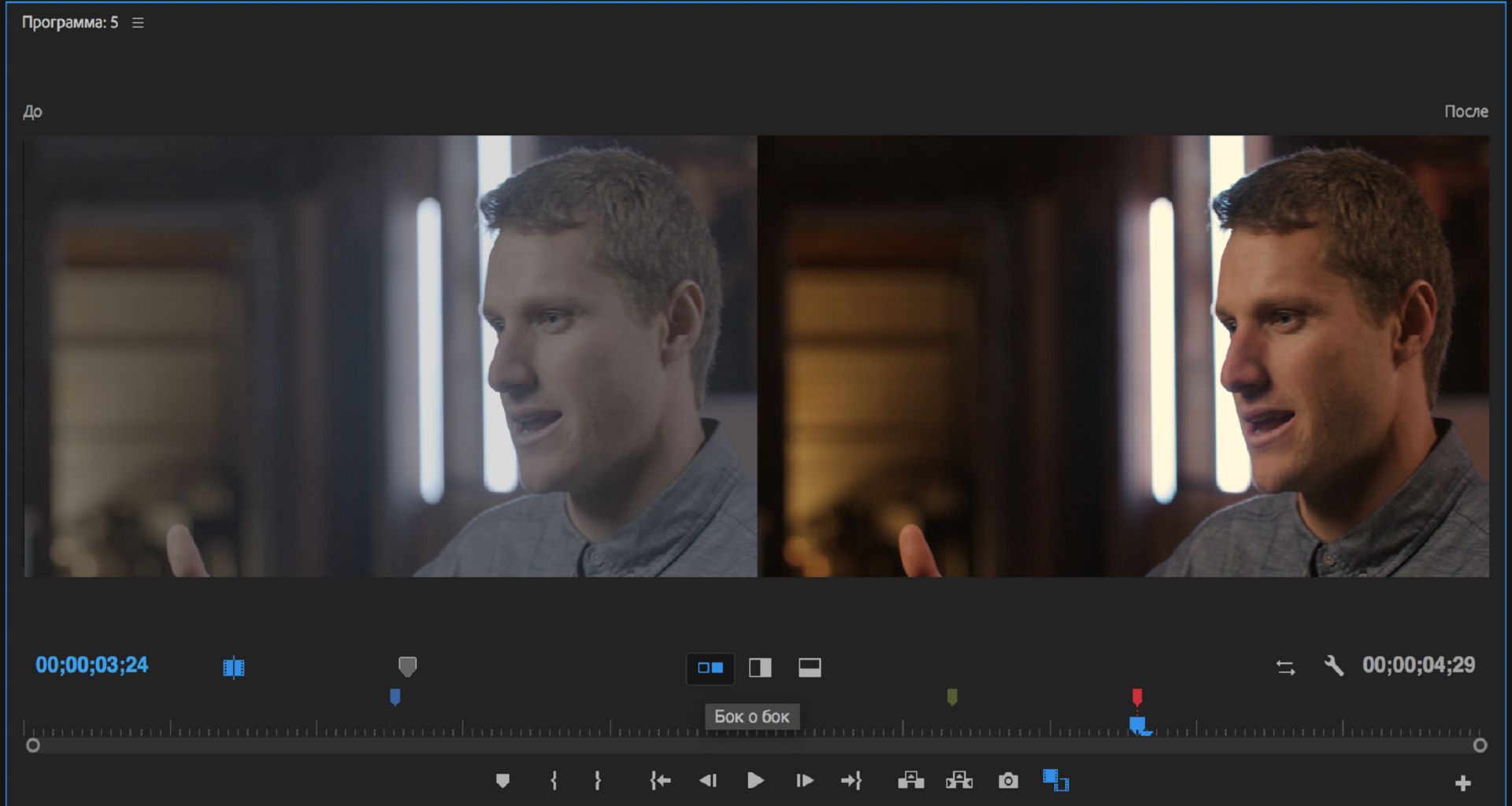Click the Extract button

(x=959, y=781)
